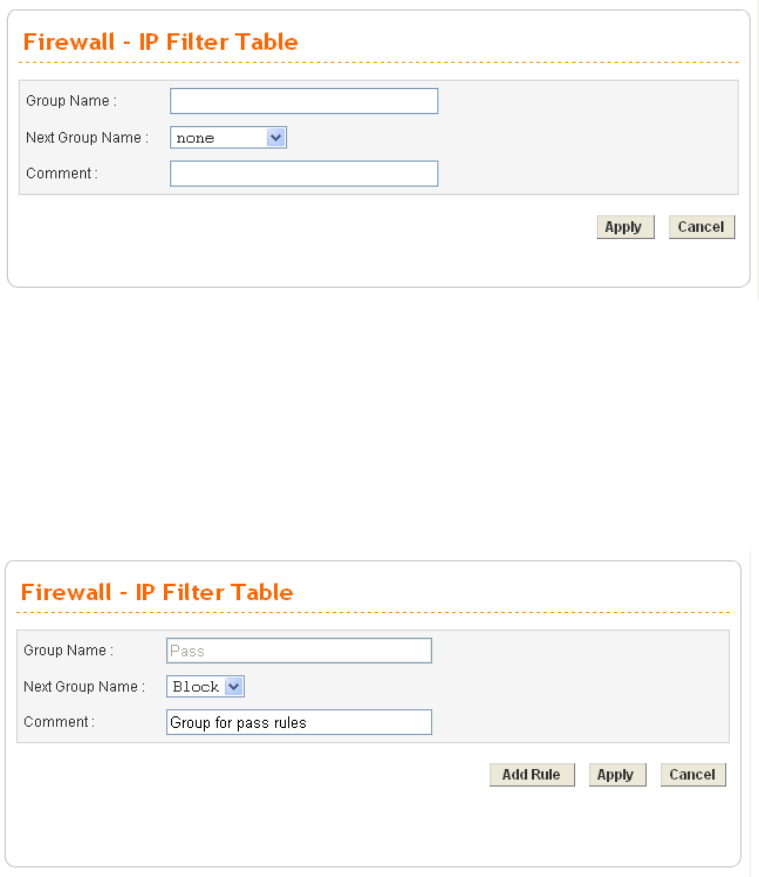Click Comment label beside Group for pass rules
Image resolution: width=759 pixels, height=877 pixels.
(x=59, y=722)
